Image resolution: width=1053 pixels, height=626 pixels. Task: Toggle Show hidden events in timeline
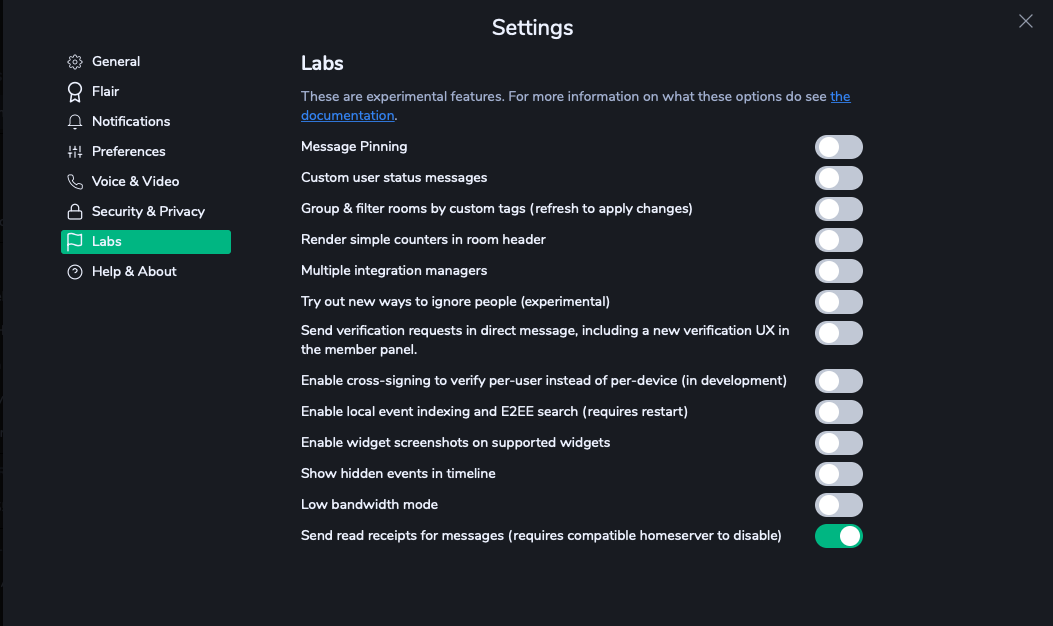point(838,475)
